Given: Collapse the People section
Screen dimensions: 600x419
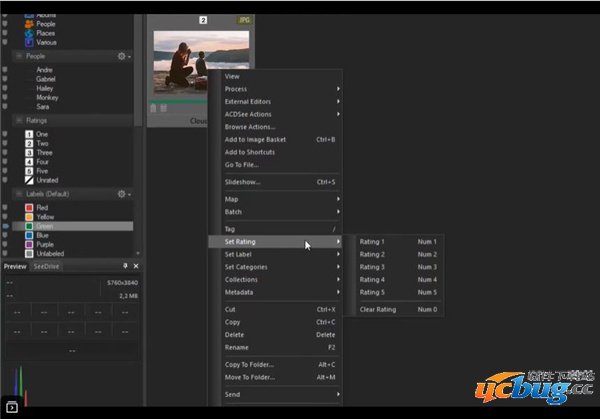Looking at the screenshot, I should click(17, 57).
